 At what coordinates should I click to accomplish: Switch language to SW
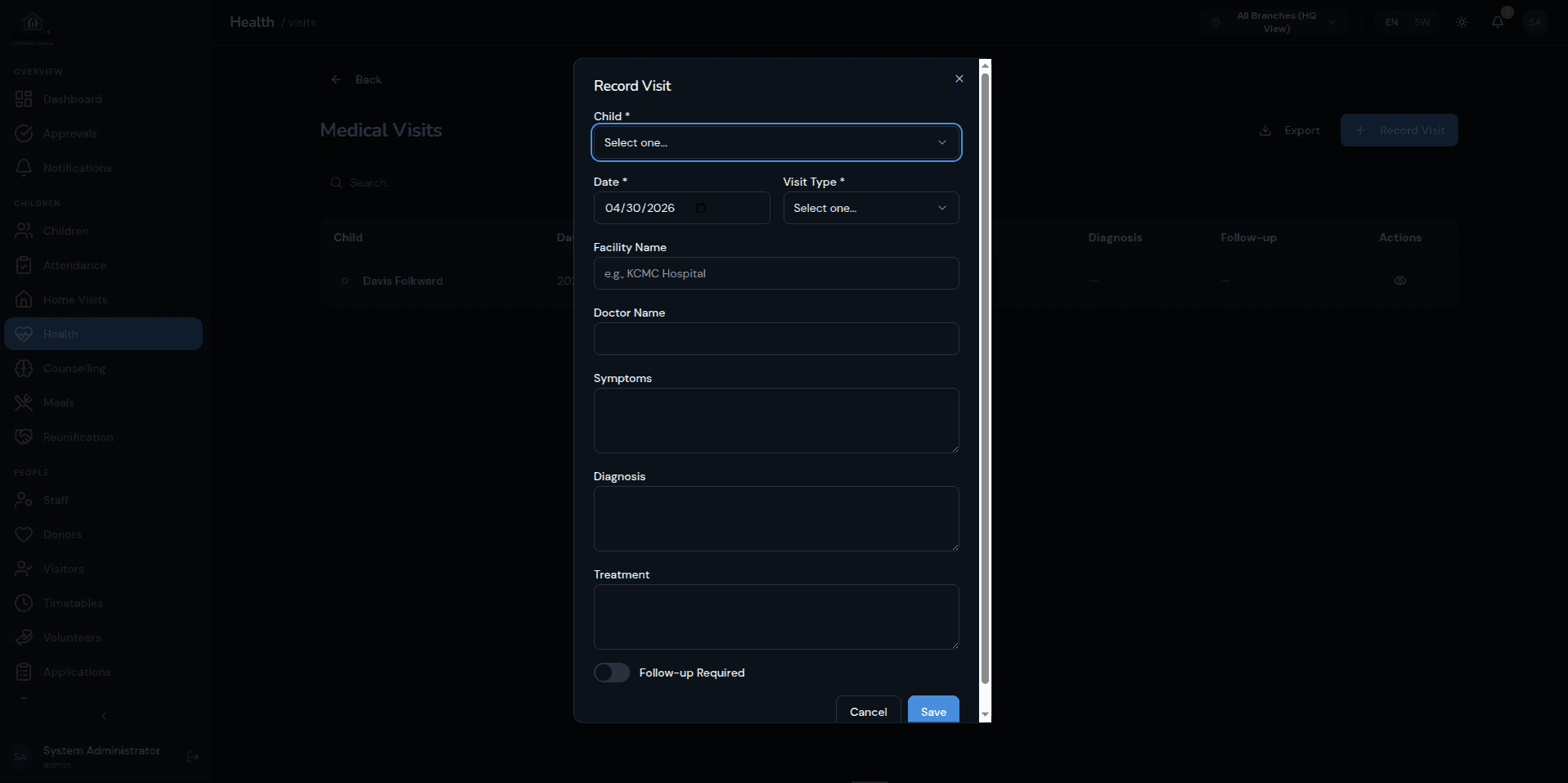point(1422,22)
